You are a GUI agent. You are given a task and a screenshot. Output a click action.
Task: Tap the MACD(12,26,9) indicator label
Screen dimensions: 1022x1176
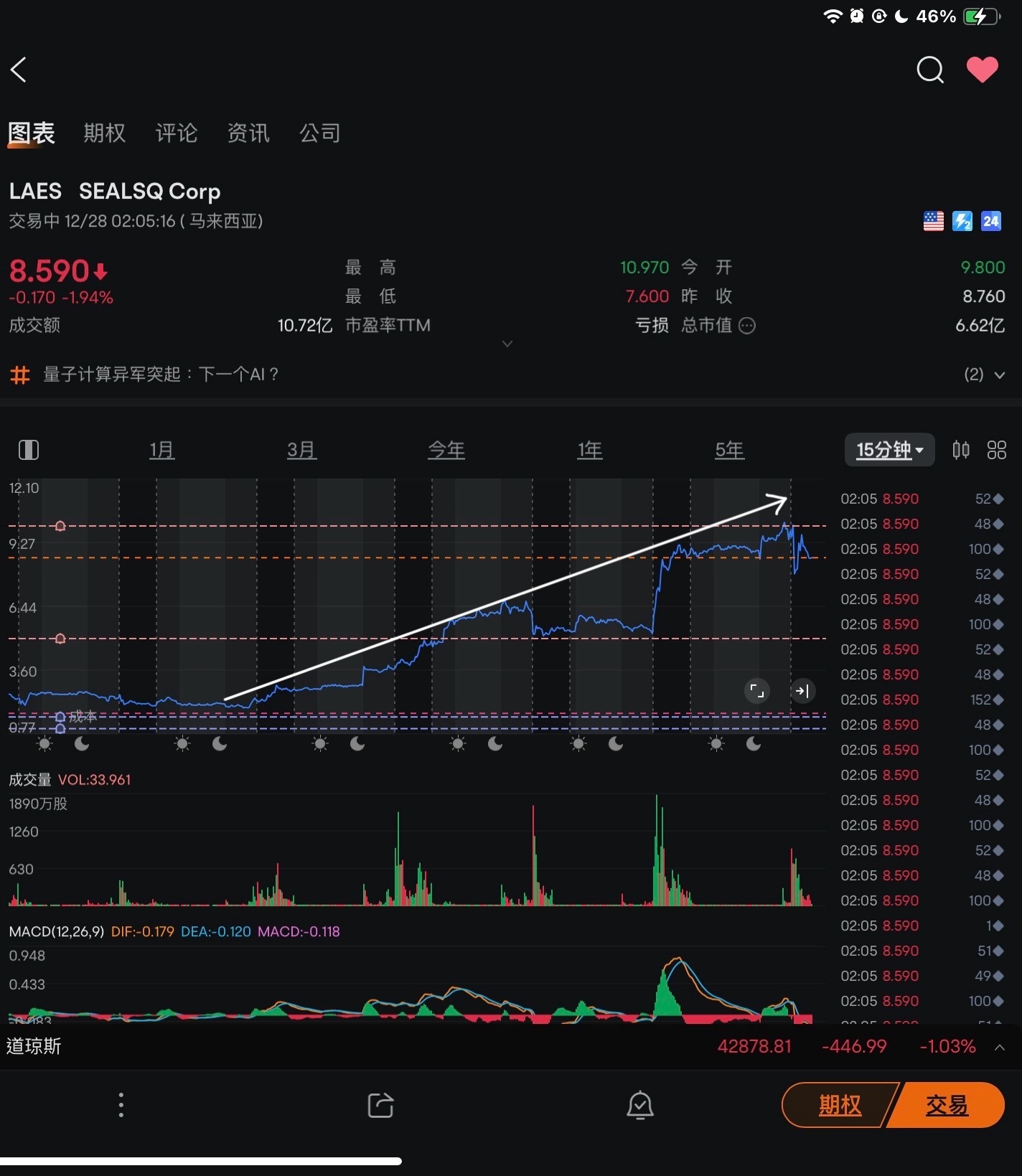pos(57,931)
